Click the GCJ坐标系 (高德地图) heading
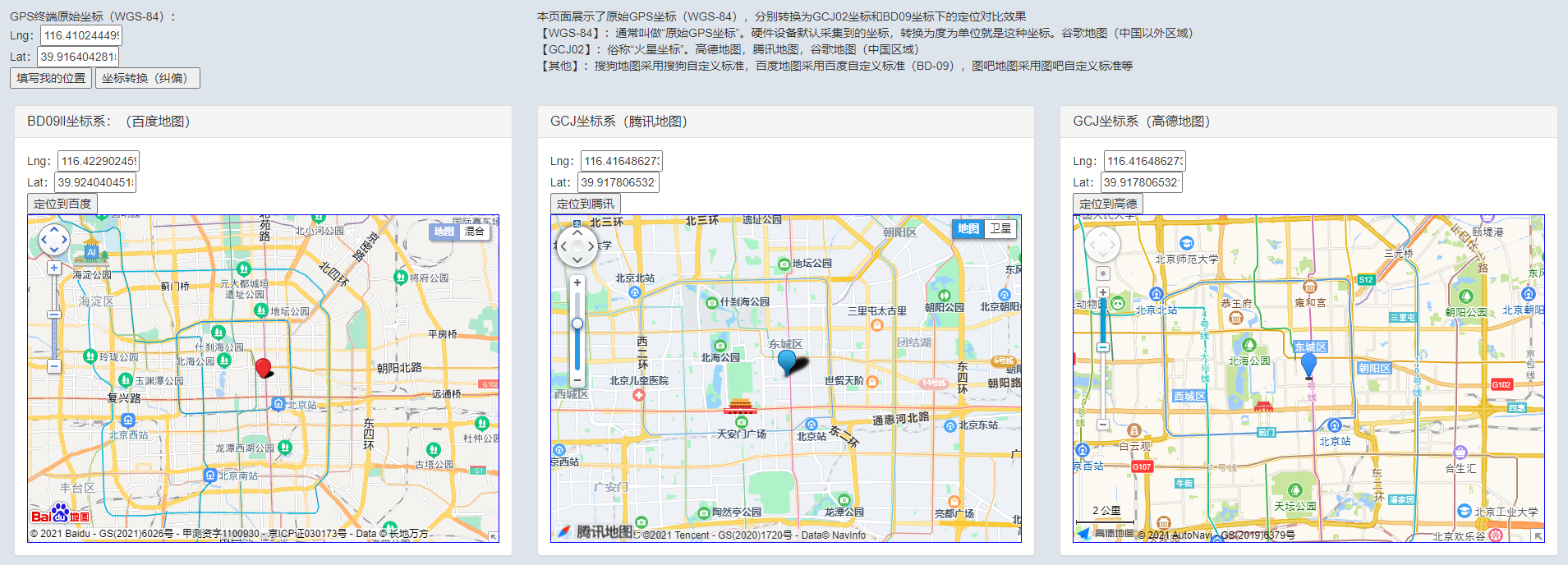This screenshot has width=1568, height=565. (1142, 121)
